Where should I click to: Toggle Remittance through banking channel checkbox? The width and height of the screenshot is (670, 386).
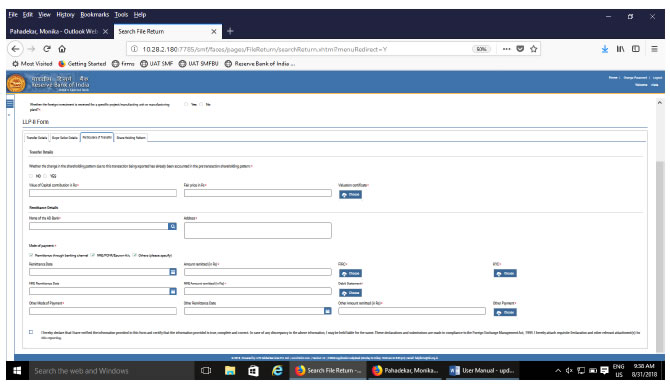[31, 255]
